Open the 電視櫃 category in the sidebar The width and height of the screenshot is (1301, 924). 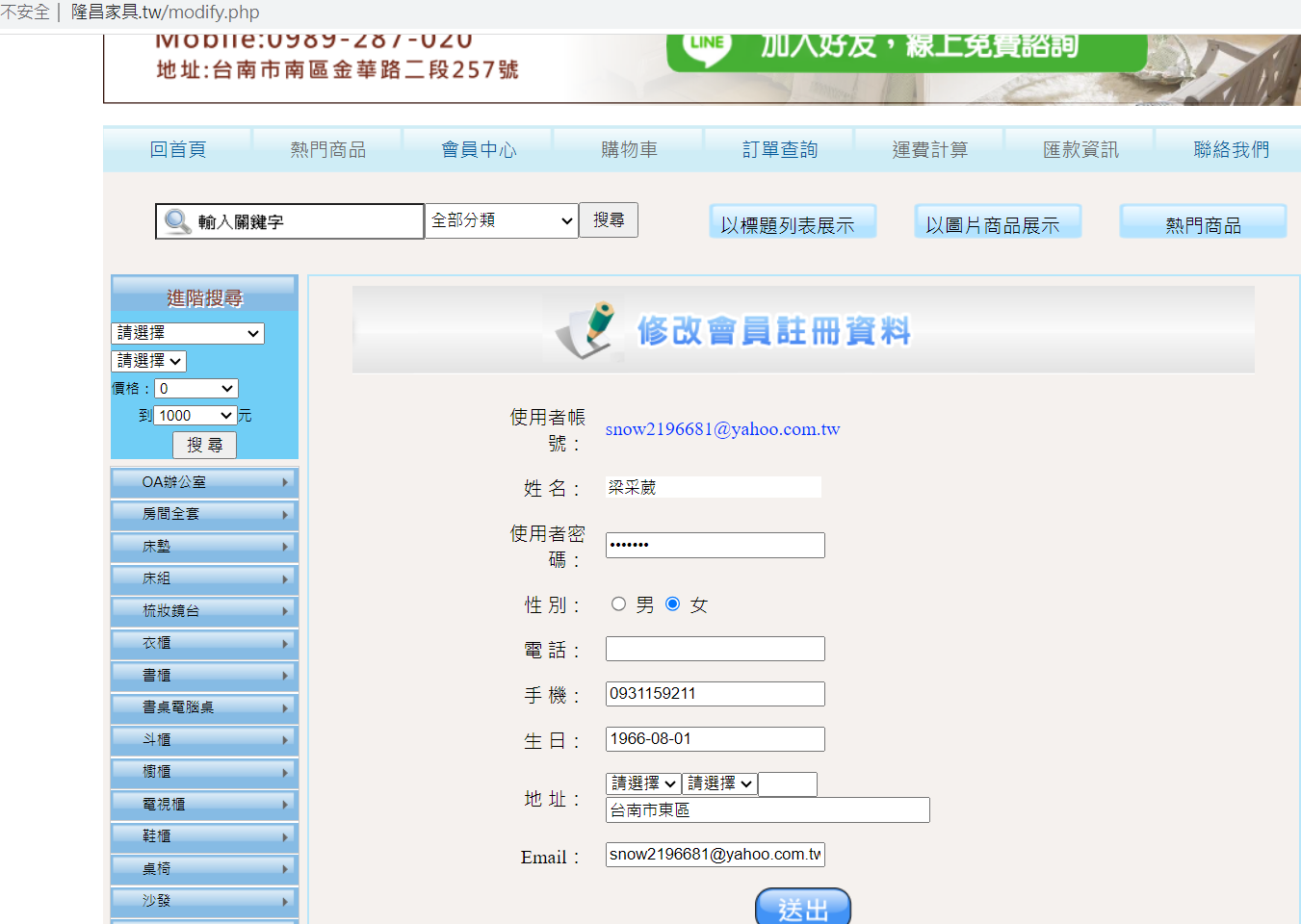204,805
